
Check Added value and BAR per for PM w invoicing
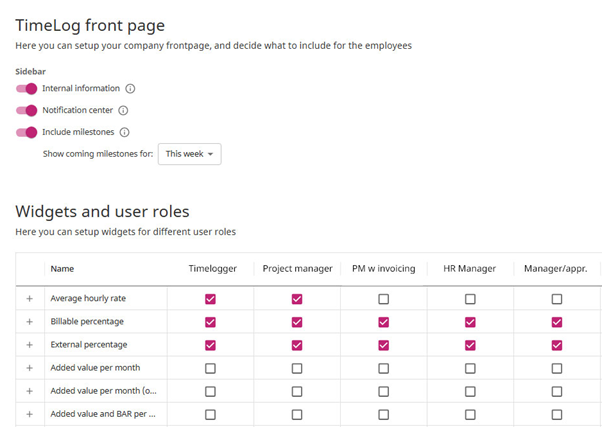pos(384,414)
